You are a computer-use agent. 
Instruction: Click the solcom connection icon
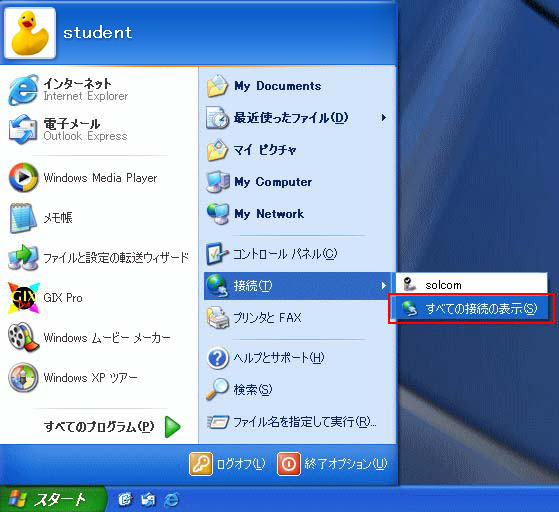pyautogui.click(x=410, y=284)
